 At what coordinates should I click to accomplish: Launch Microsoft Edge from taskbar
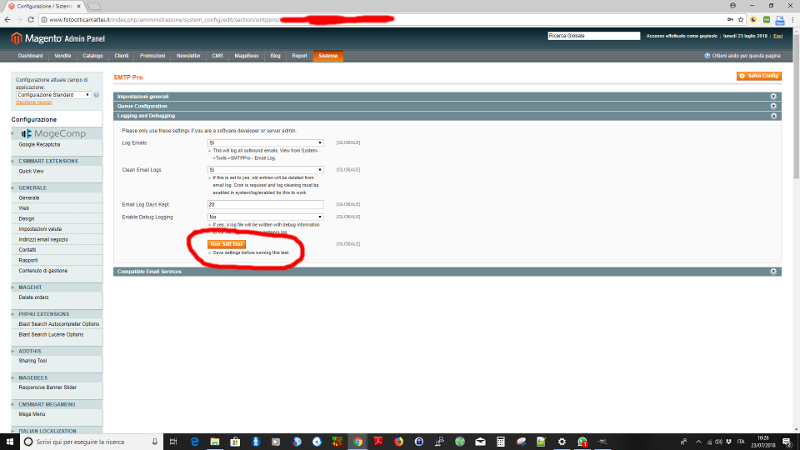pyautogui.click(x=194, y=442)
